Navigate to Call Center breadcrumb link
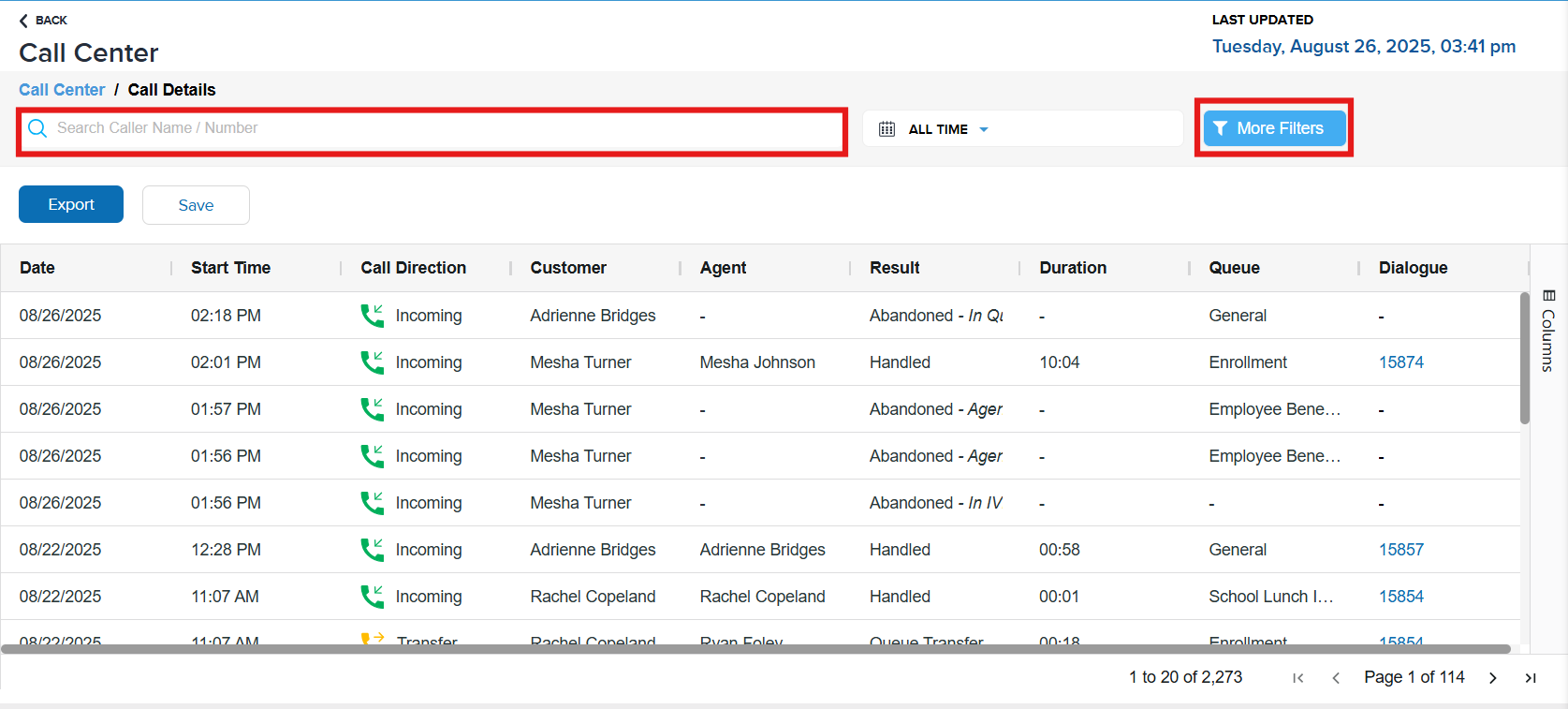The height and width of the screenshot is (709, 1568). 62,90
